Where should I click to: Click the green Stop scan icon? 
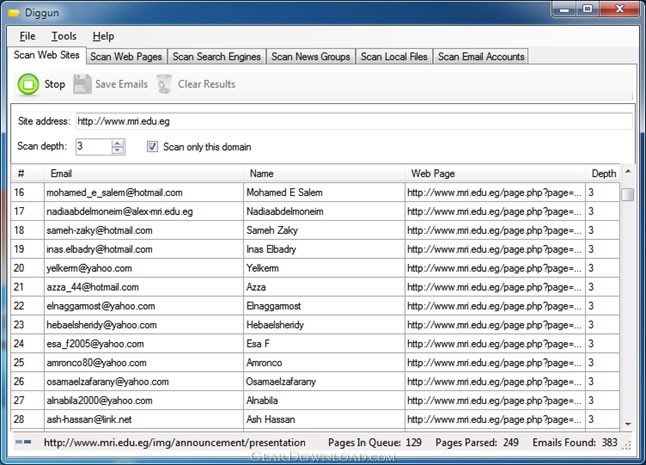[x=28, y=84]
